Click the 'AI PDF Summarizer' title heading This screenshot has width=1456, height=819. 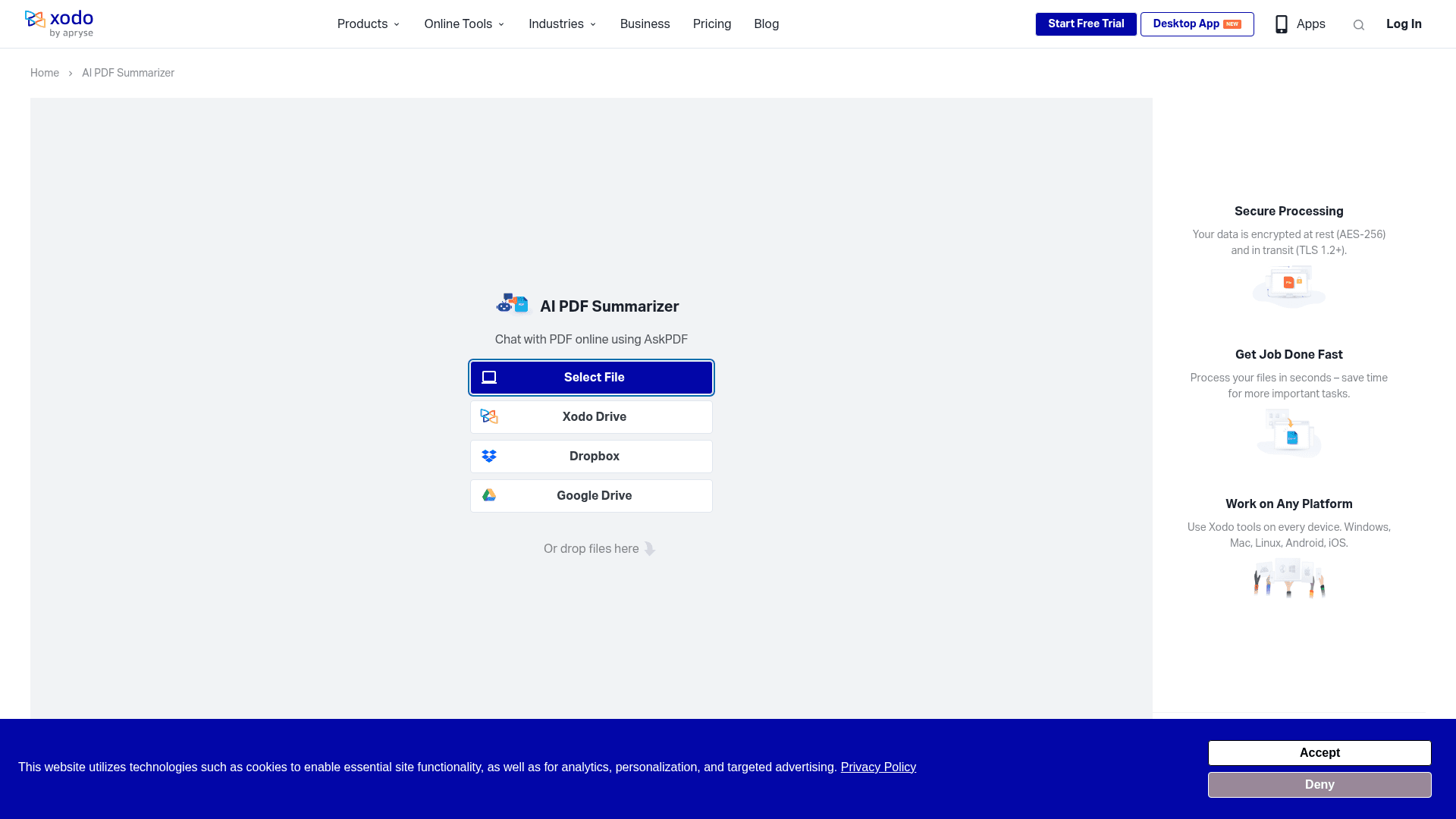pos(610,306)
